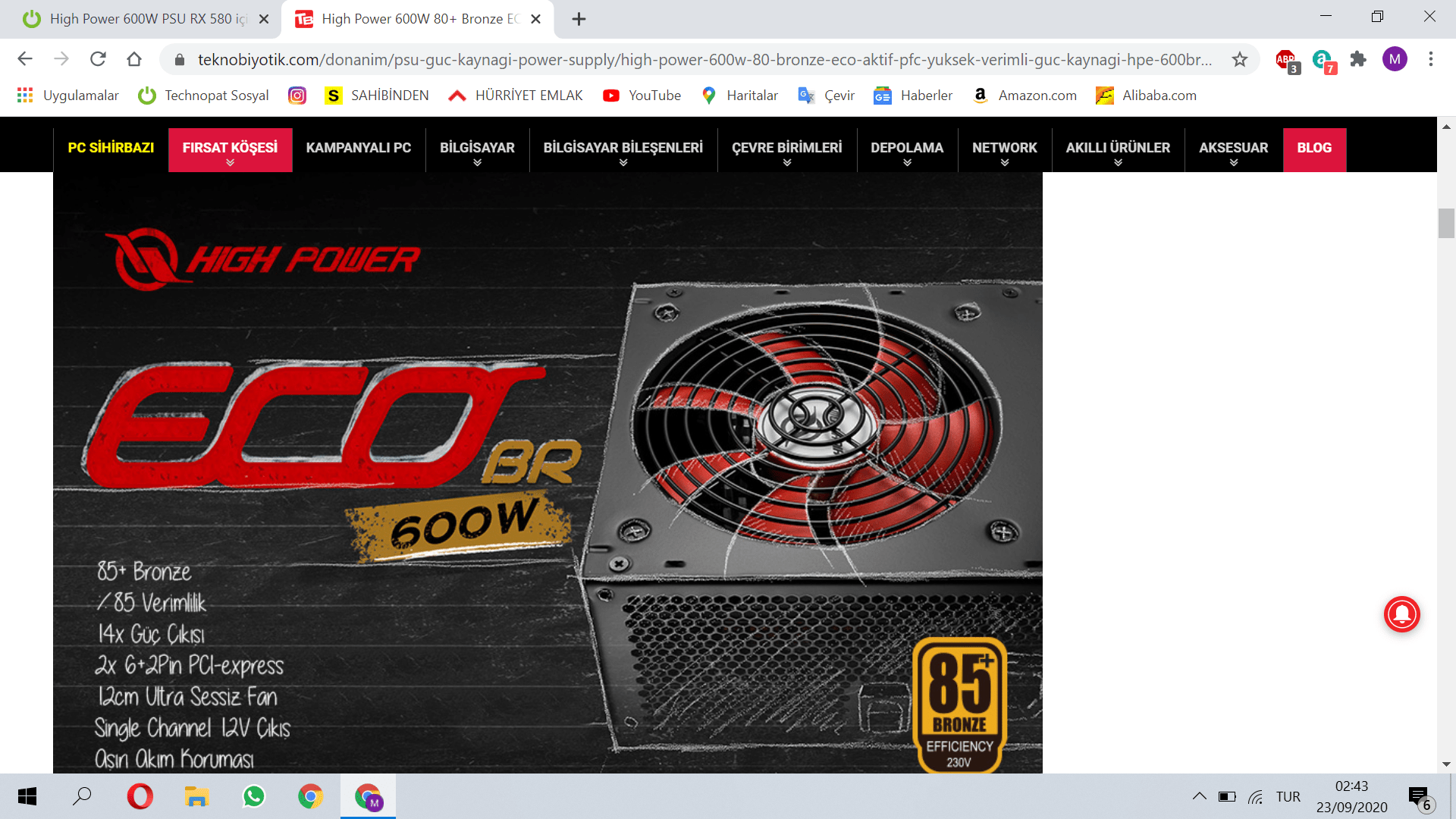Open PC SİHİRBAZI link
The width and height of the screenshot is (1456, 819).
[x=111, y=148]
